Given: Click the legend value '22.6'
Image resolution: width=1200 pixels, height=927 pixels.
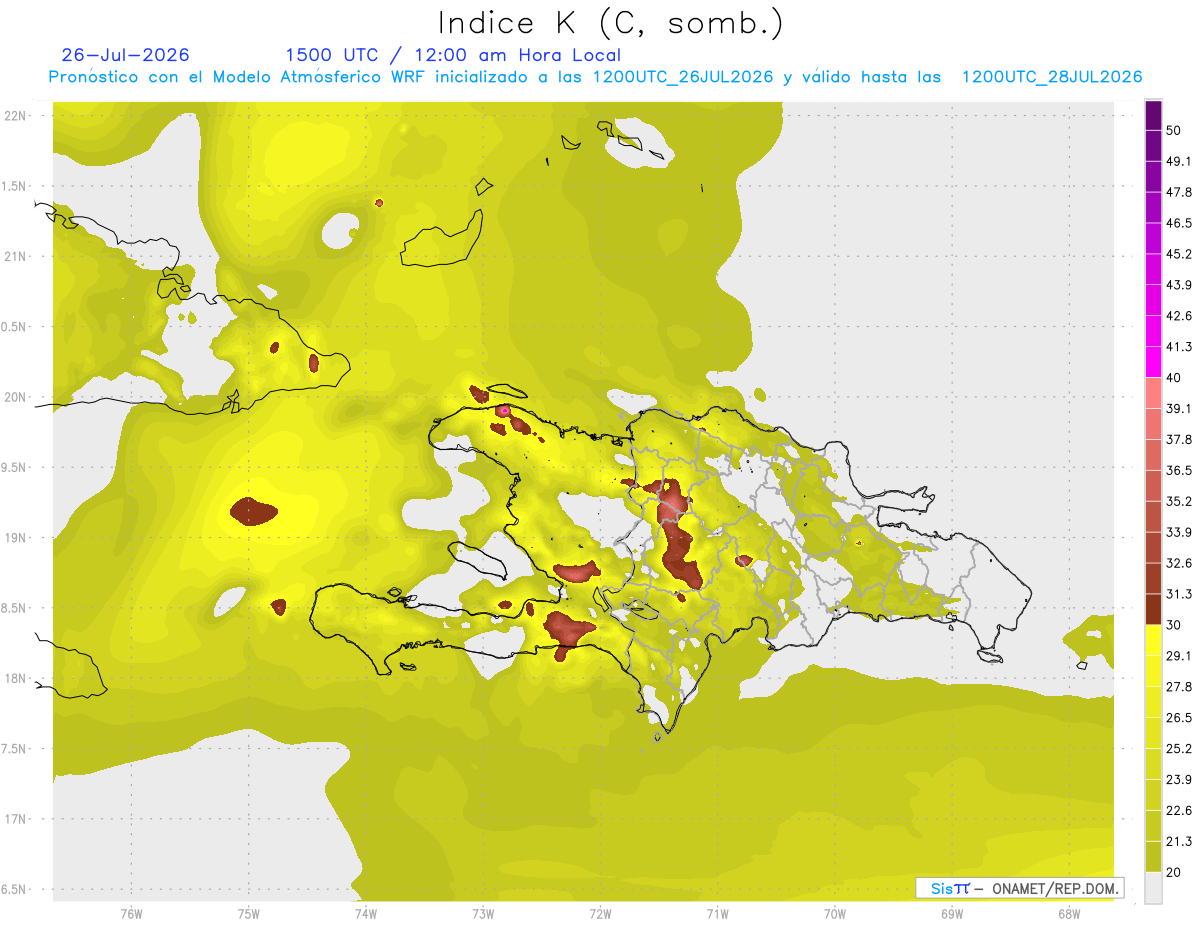Looking at the screenshot, I should click(1179, 810).
